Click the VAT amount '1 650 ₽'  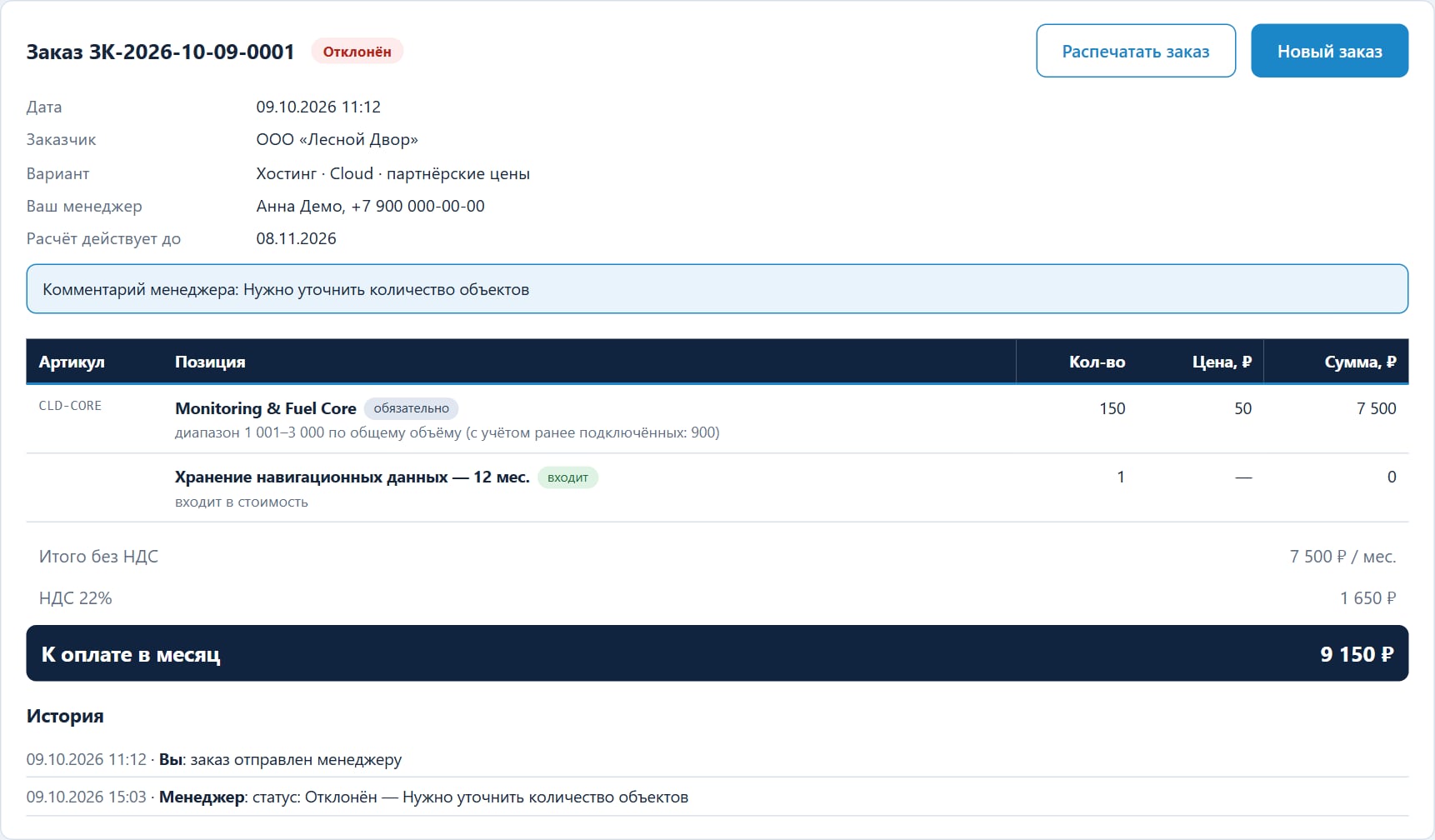[x=1368, y=598]
